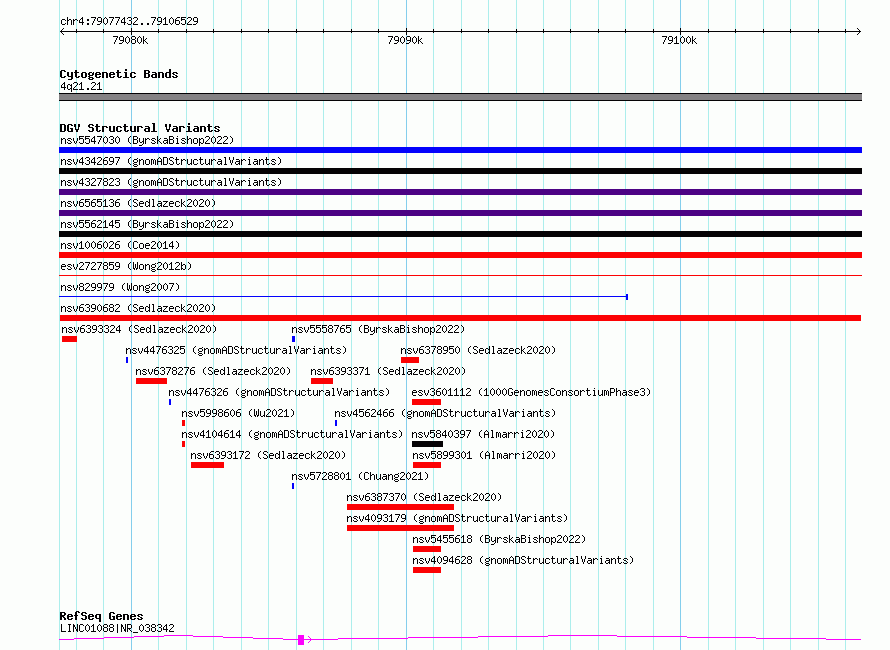Open variant nsv6378276 (Sedlazeck2020) label
This screenshot has height=650, width=890.
click(x=213, y=371)
